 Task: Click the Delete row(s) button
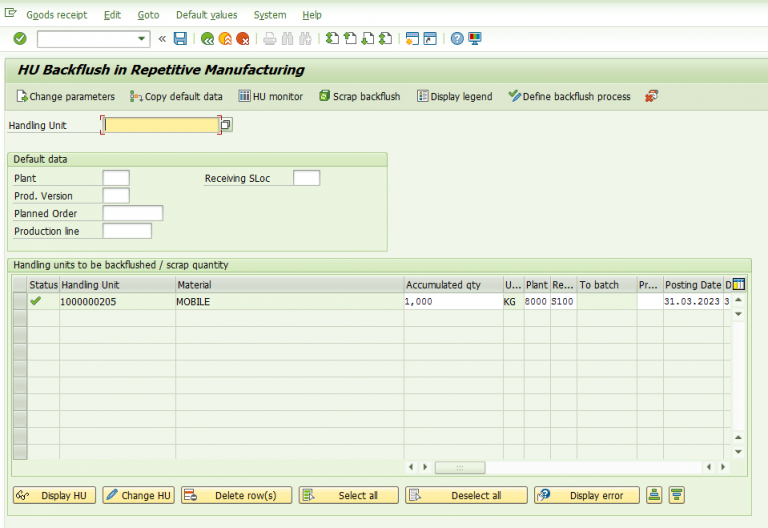pos(236,495)
